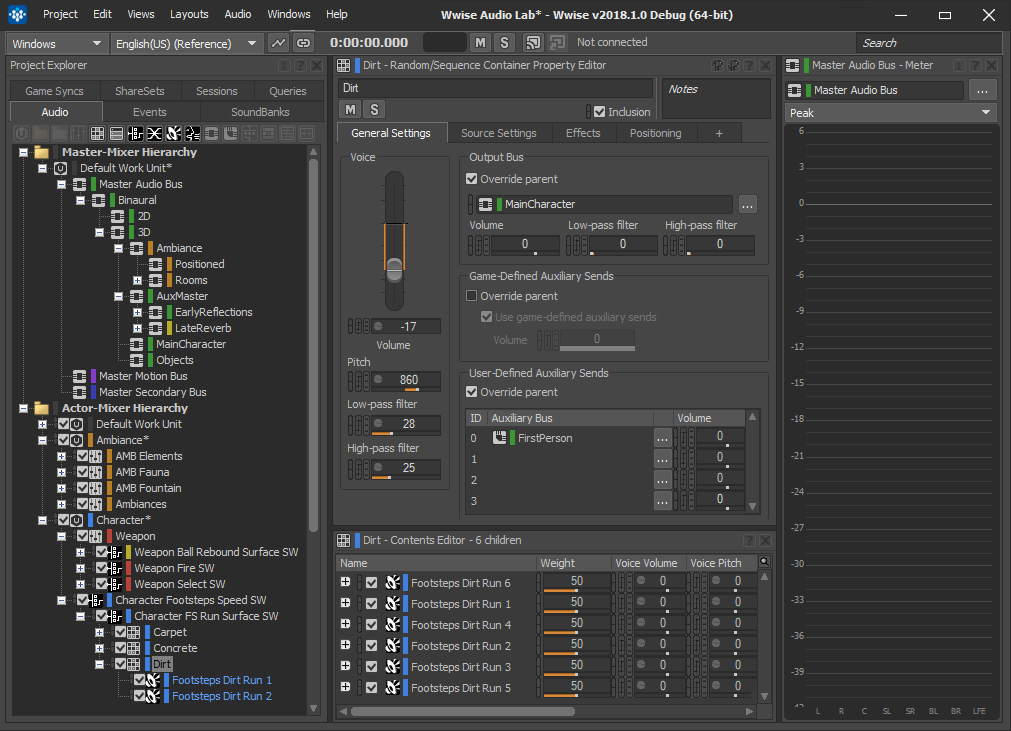Switch to the Events tab

[x=150, y=112]
